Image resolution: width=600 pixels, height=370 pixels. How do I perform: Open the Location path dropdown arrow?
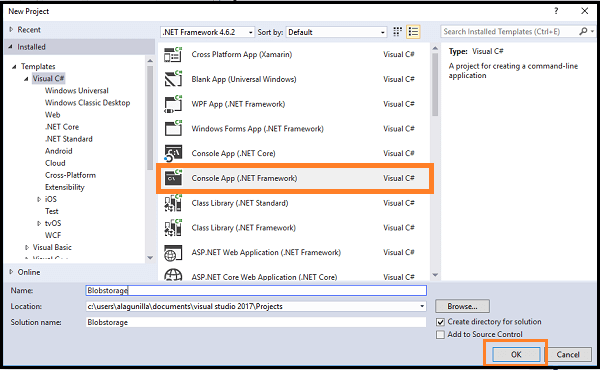(x=422, y=306)
